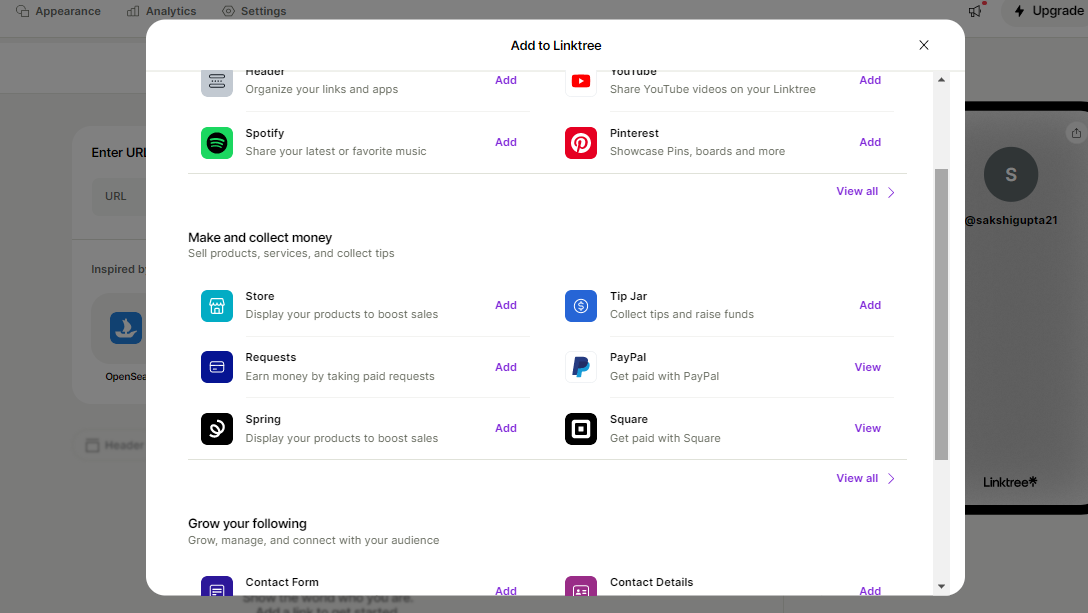Close the Add to Linktree dialog
Viewport: 1088px width, 613px height.
tap(924, 45)
